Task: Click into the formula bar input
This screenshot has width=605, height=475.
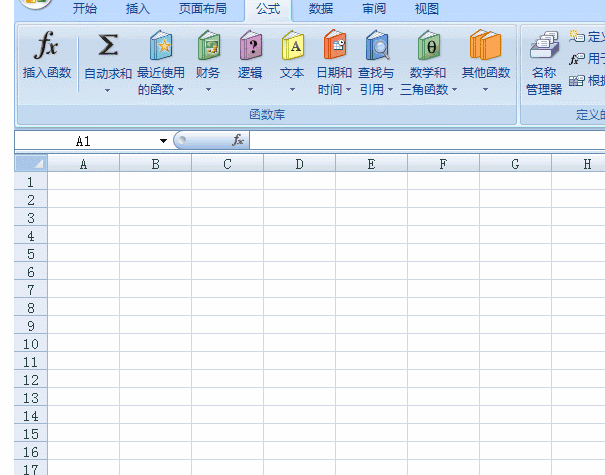Action: (x=427, y=140)
